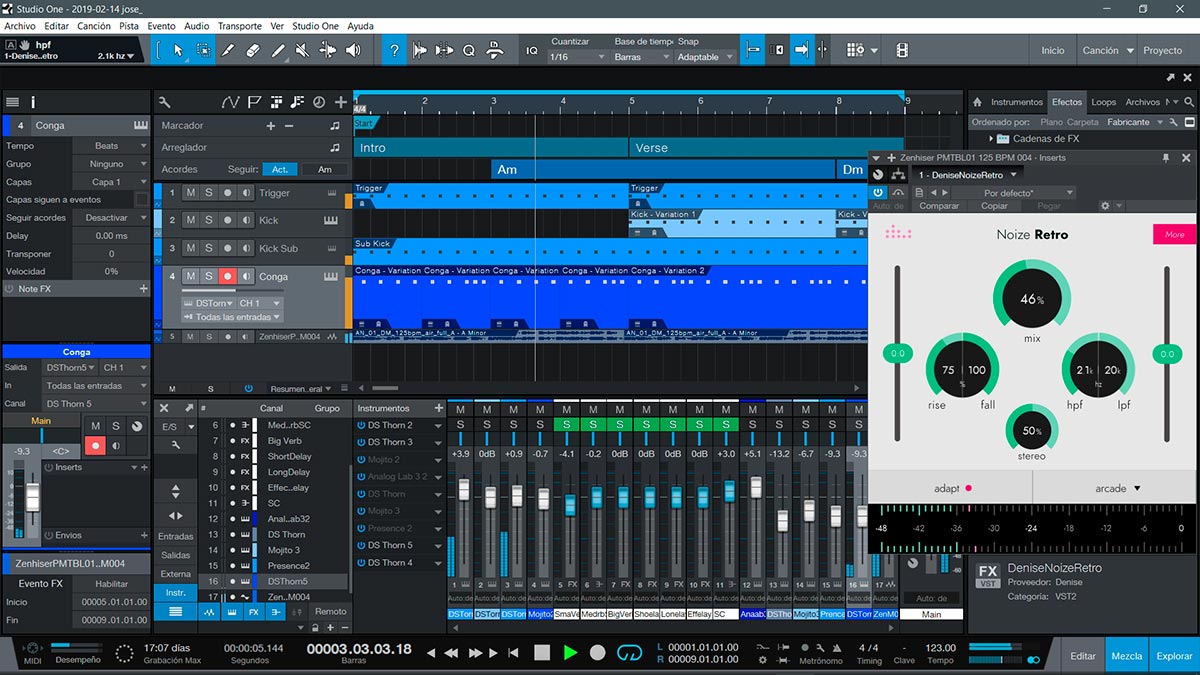This screenshot has height=675, width=1200.
Task: Select the Split tool
Action: pyautogui.click(x=229, y=50)
